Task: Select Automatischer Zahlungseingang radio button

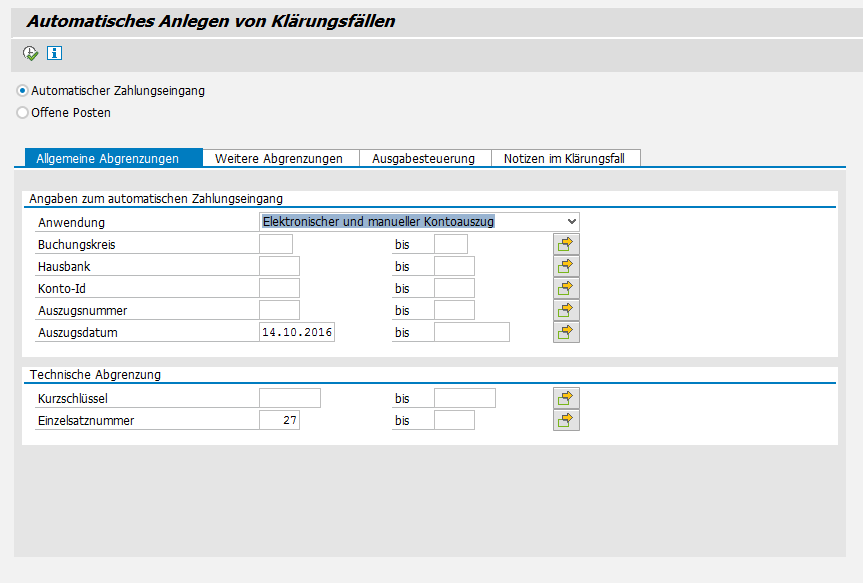Action: [23, 91]
